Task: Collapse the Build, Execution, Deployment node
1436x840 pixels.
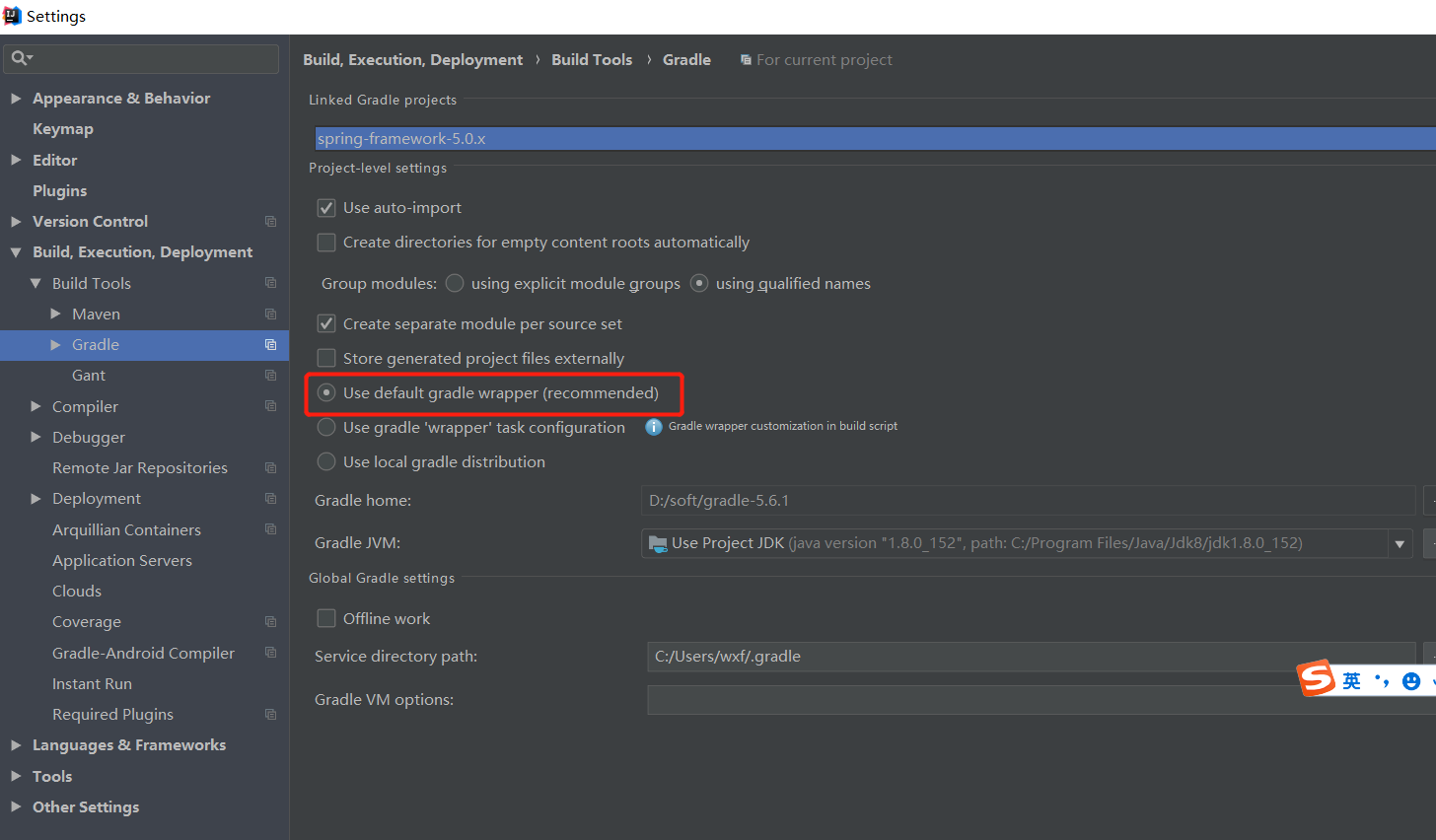Action: pos(16,252)
